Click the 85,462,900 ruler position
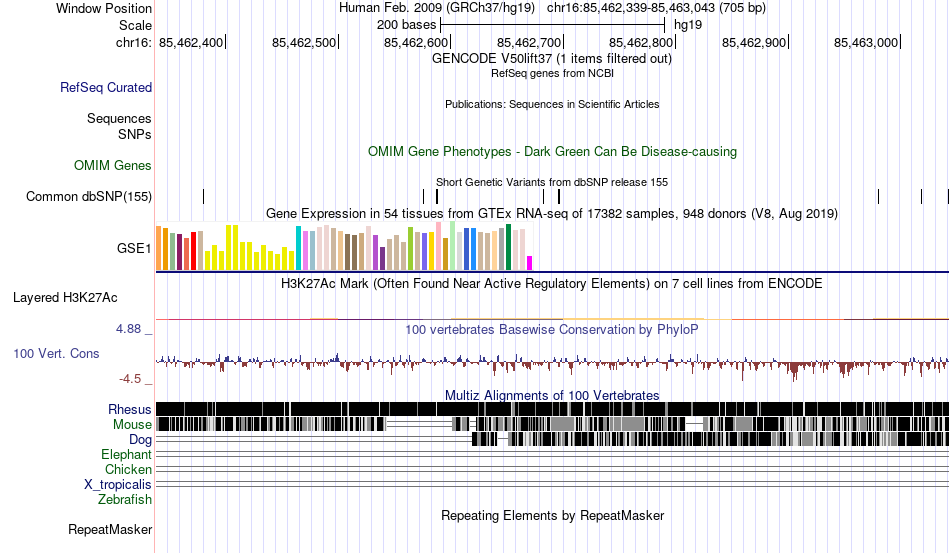950x553 pixels. [x=755, y=42]
